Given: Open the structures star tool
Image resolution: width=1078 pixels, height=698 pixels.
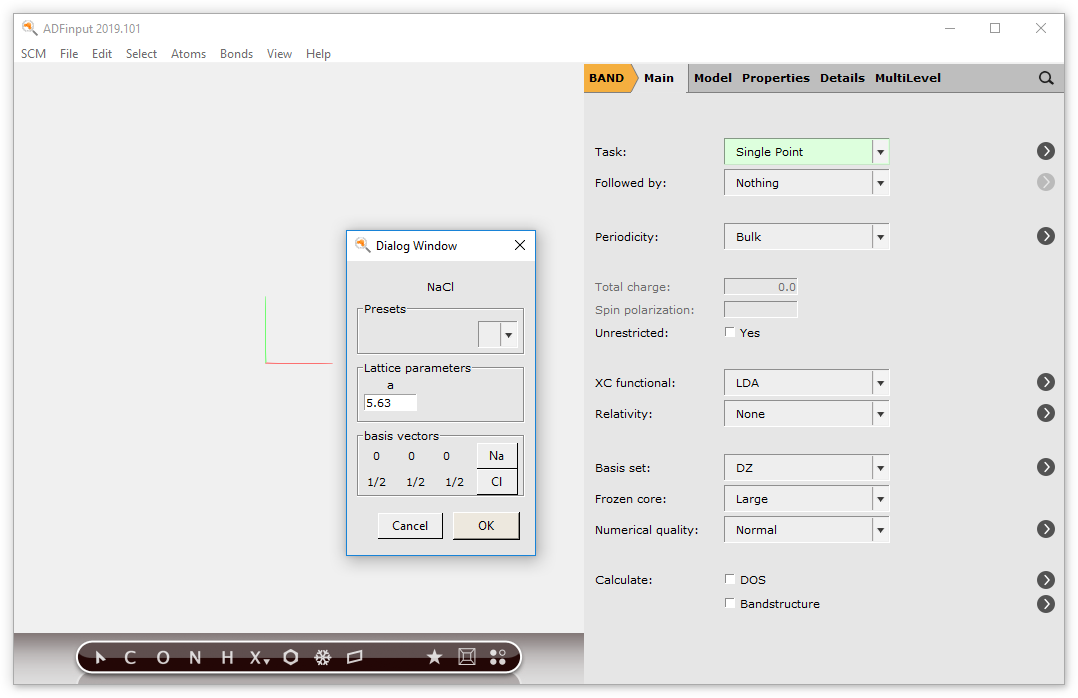Looking at the screenshot, I should [x=434, y=657].
